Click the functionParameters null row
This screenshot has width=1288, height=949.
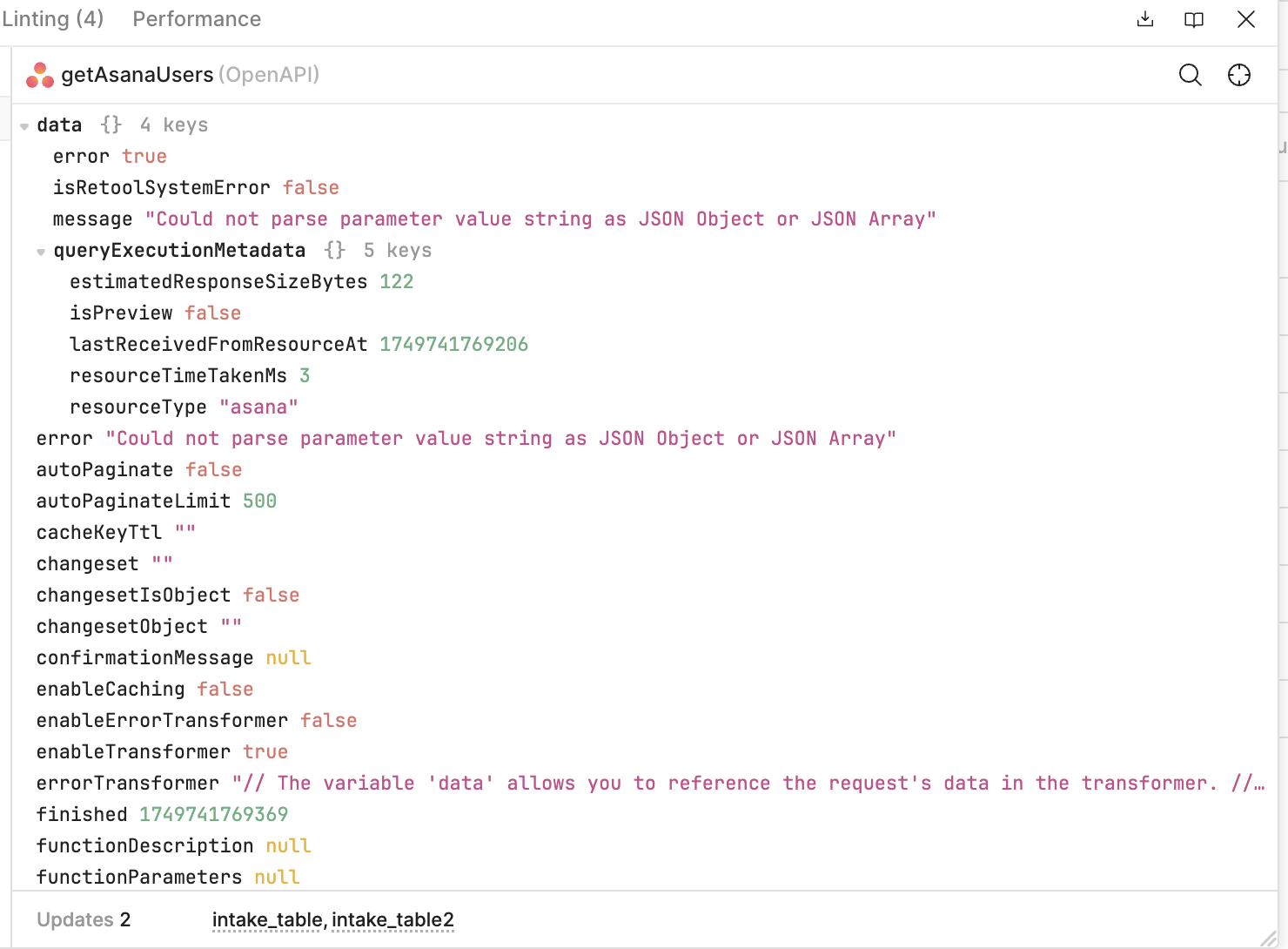(x=168, y=878)
